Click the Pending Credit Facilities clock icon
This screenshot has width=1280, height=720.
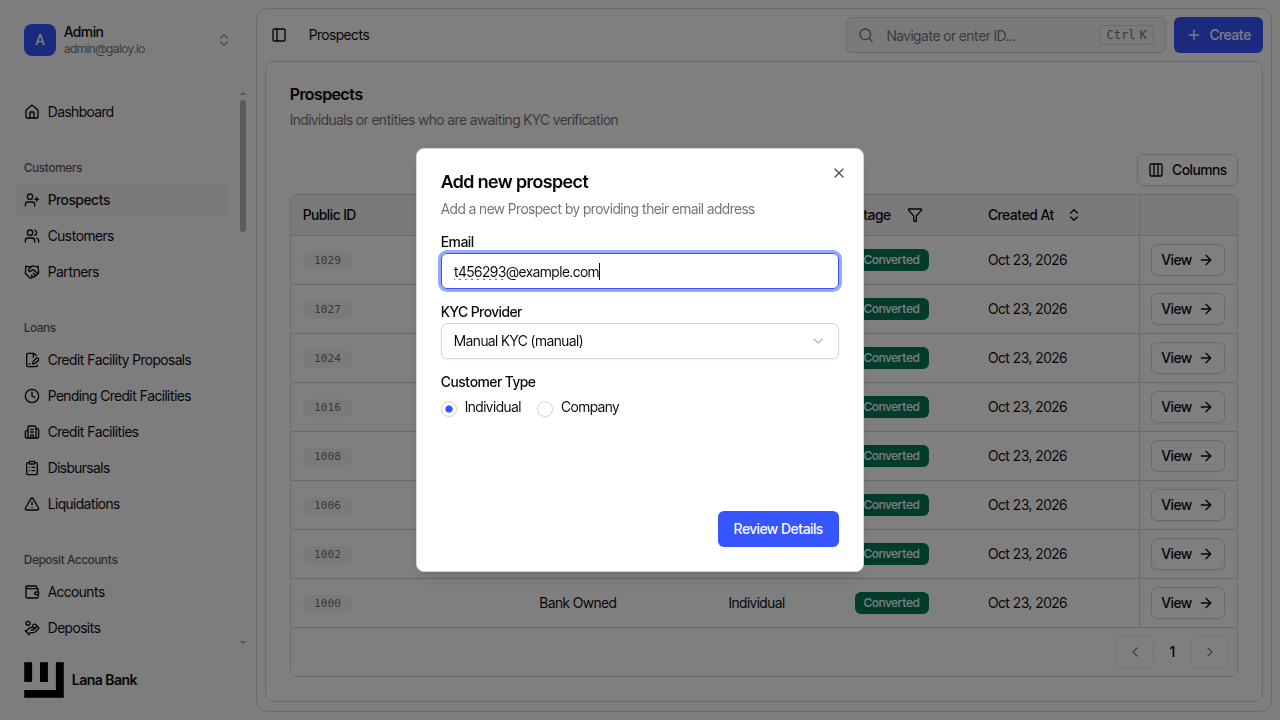point(32,396)
